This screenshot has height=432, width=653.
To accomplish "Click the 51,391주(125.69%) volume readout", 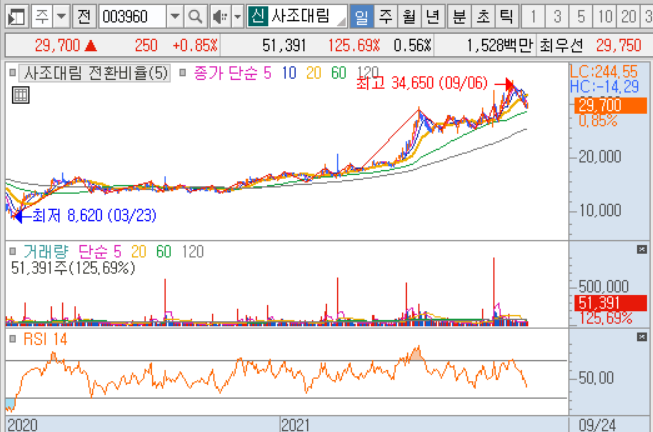I will (73, 268).
